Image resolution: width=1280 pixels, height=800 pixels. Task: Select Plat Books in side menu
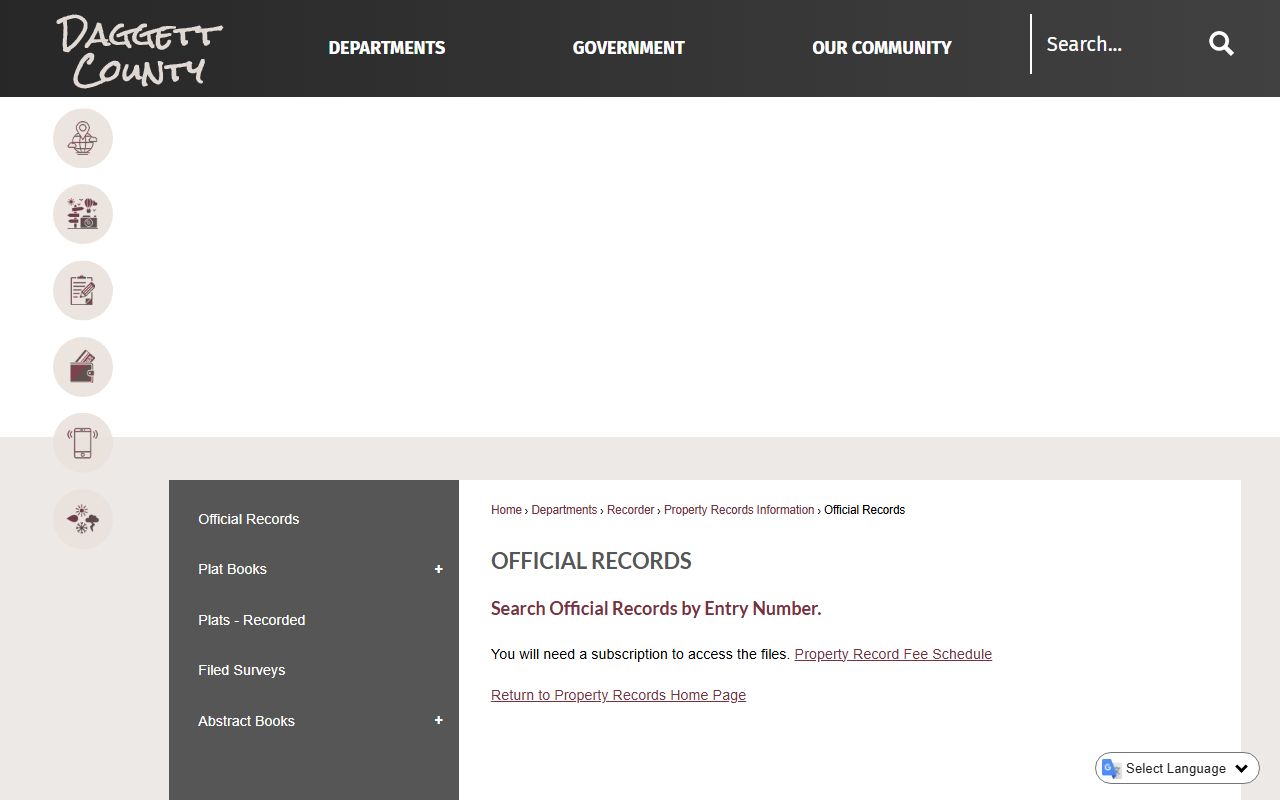tap(232, 569)
